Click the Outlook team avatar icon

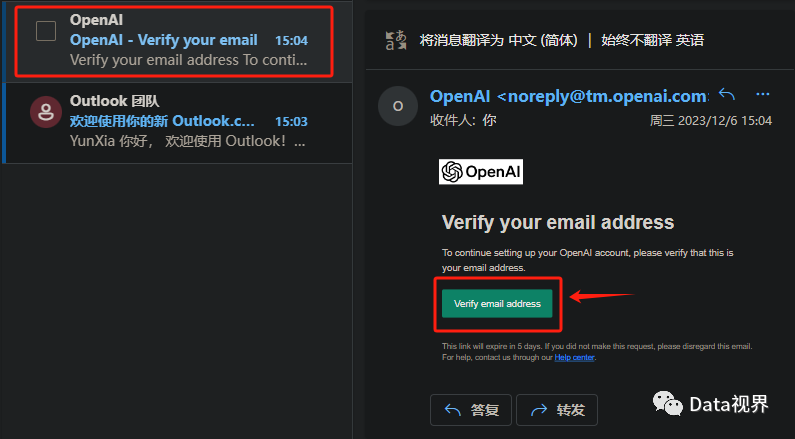46,112
